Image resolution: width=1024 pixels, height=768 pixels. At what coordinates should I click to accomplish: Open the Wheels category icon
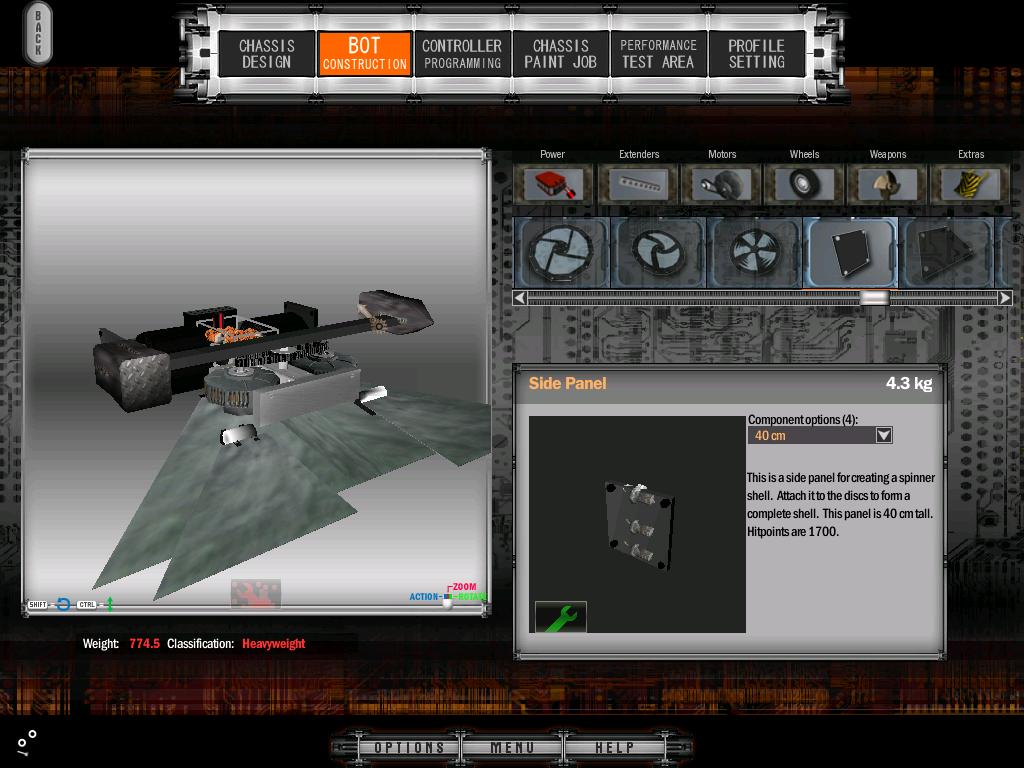point(805,184)
